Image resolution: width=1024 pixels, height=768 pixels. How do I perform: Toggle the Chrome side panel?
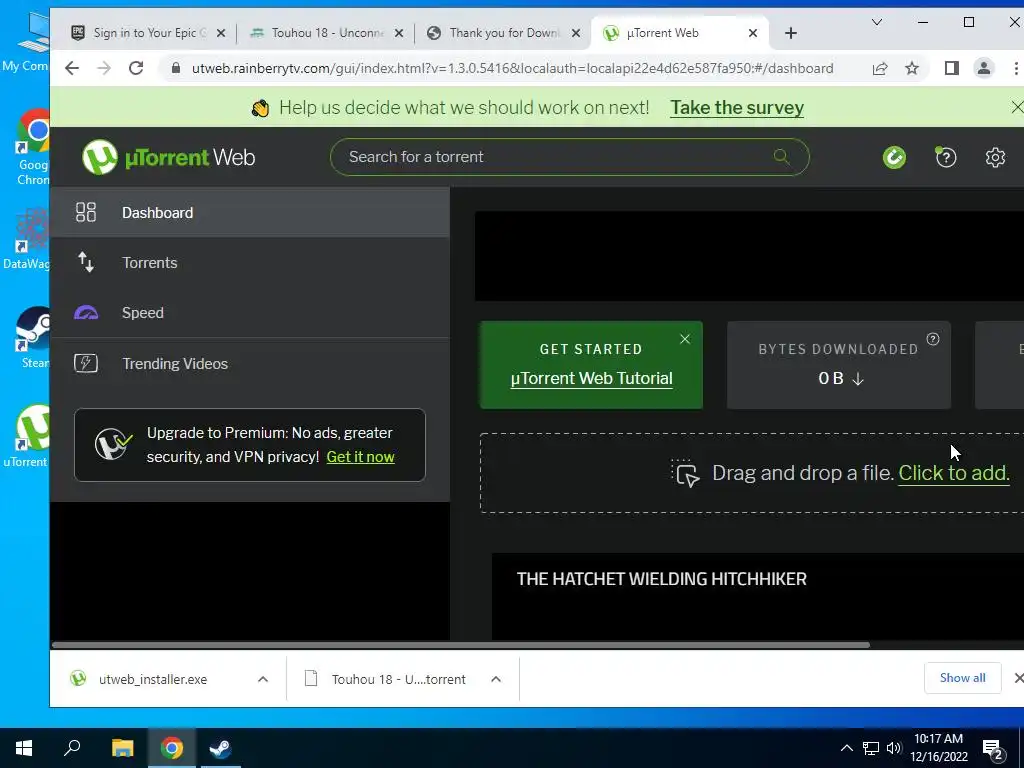pos(952,68)
